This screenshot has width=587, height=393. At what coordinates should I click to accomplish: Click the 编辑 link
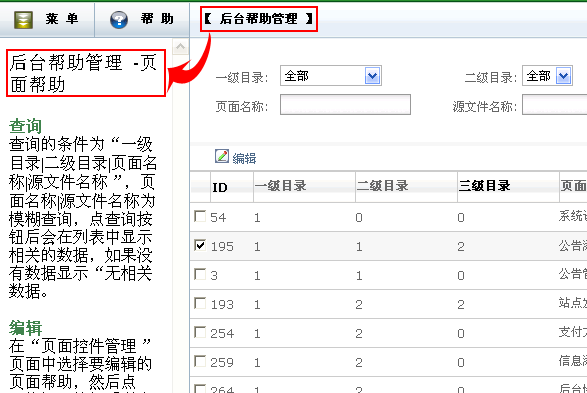244,158
